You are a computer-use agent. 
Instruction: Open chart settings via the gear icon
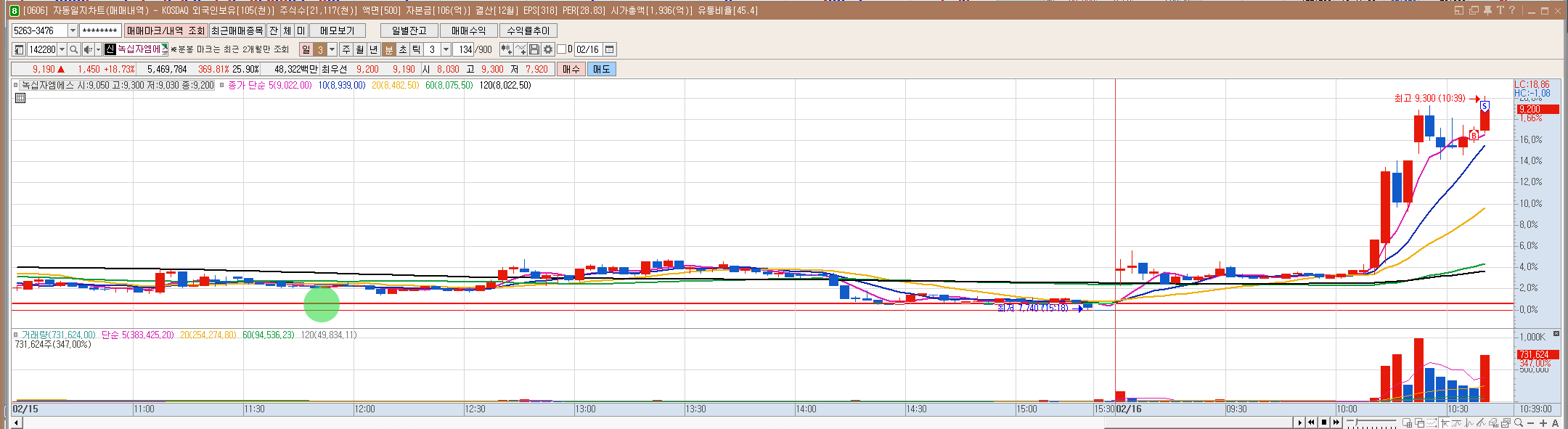point(547,49)
